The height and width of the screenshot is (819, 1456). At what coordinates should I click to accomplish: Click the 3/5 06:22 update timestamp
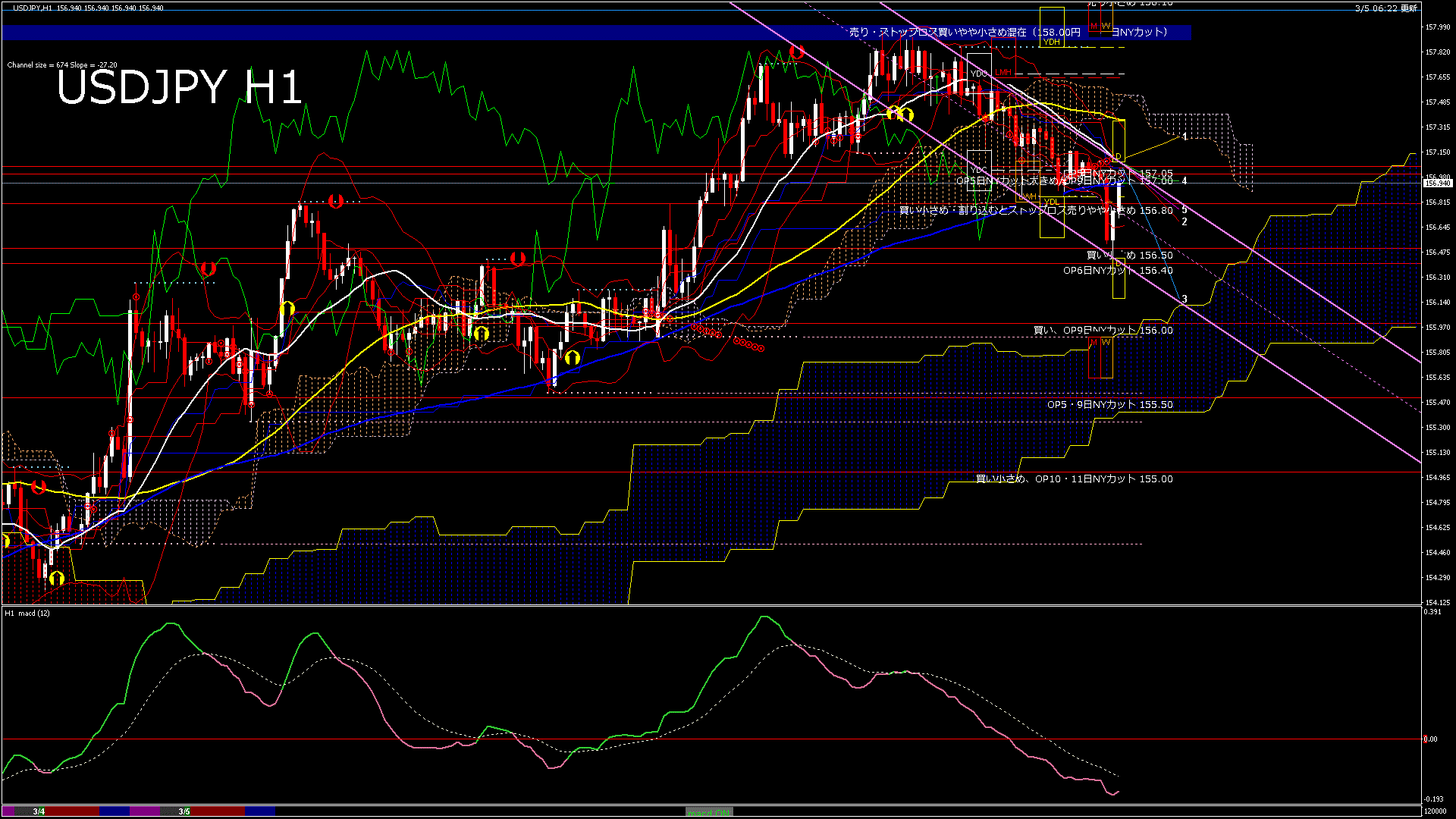pos(1385,8)
